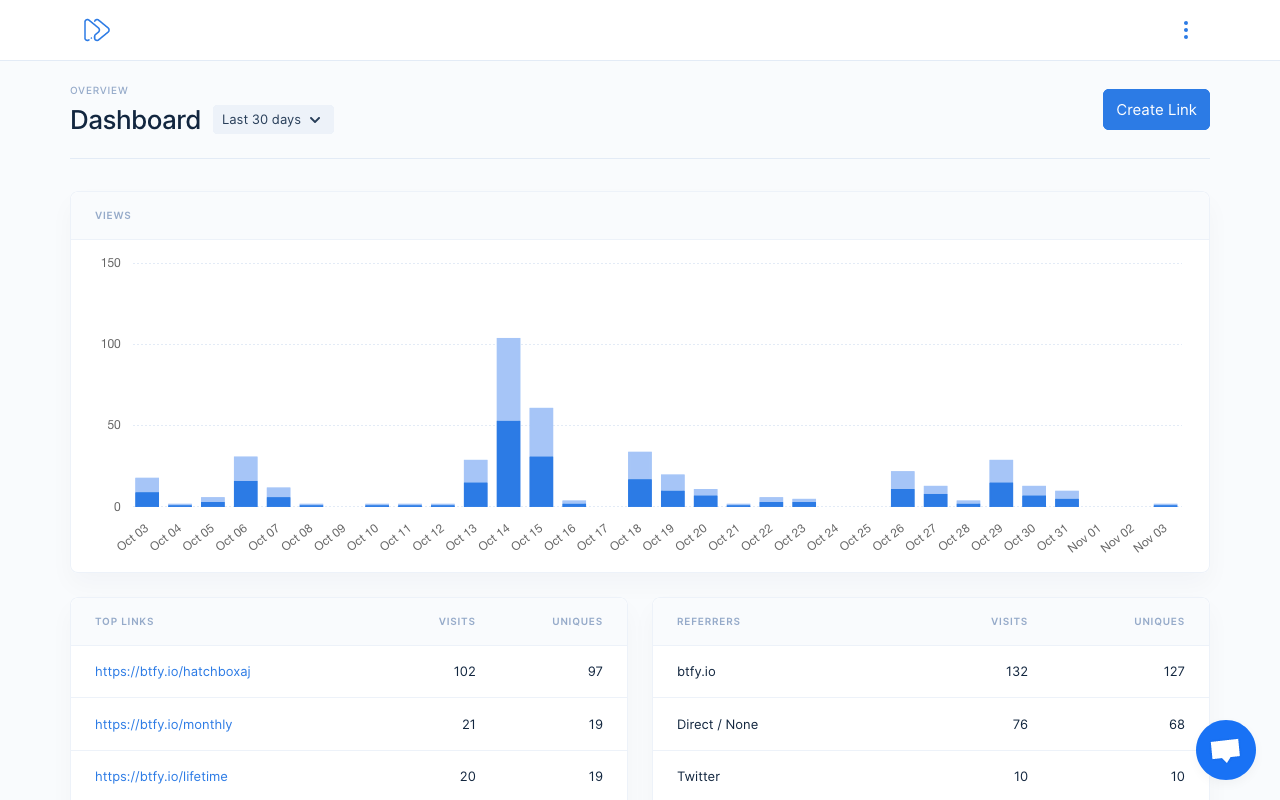Viewport: 1280px width, 800px height.
Task: Click the Uniques column header in Referrers
Action: [x=1159, y=622]
